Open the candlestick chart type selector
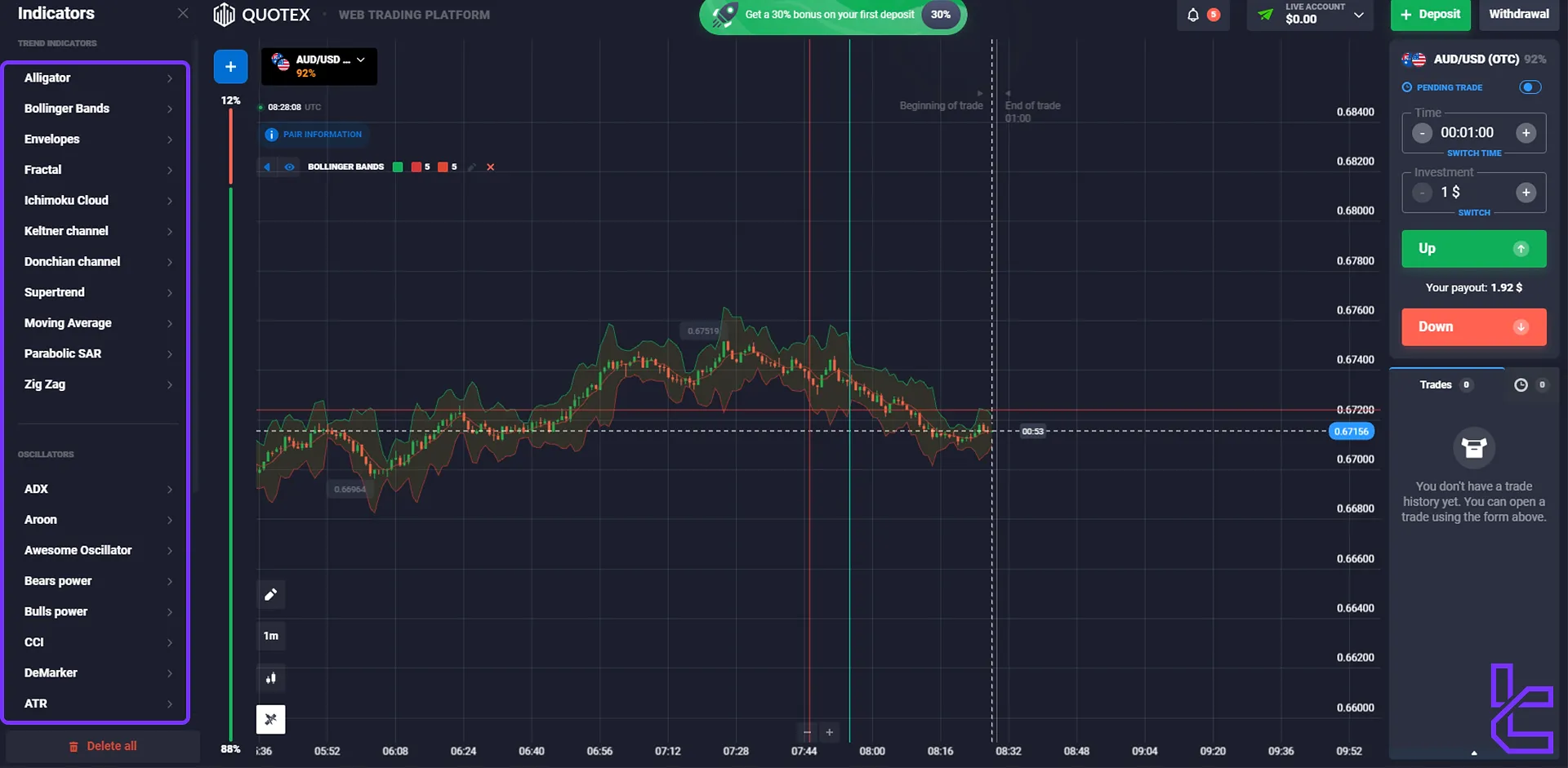This screenshot has height=768, width=1568. 271,677
